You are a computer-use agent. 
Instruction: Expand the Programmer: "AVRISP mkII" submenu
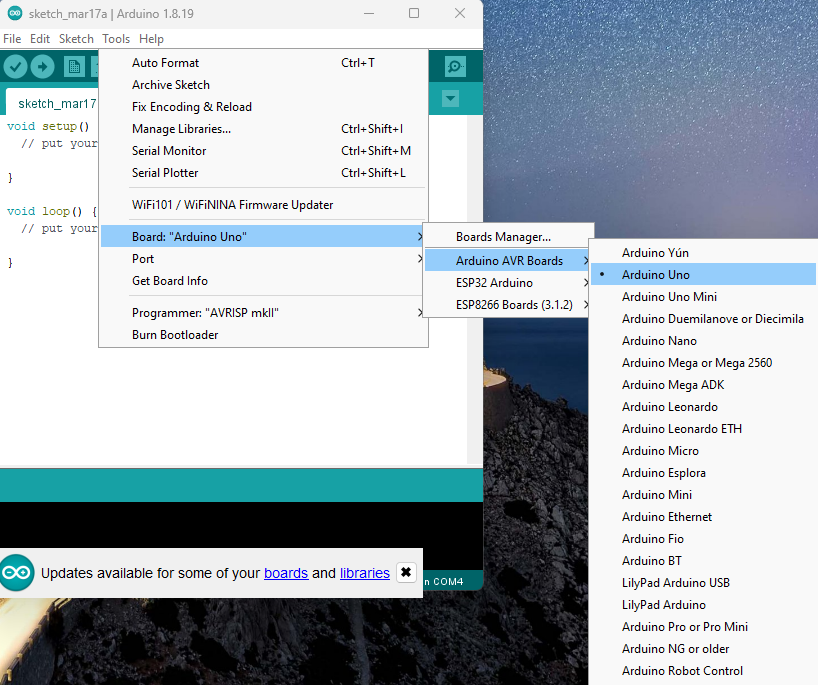[x=263, y=313]
